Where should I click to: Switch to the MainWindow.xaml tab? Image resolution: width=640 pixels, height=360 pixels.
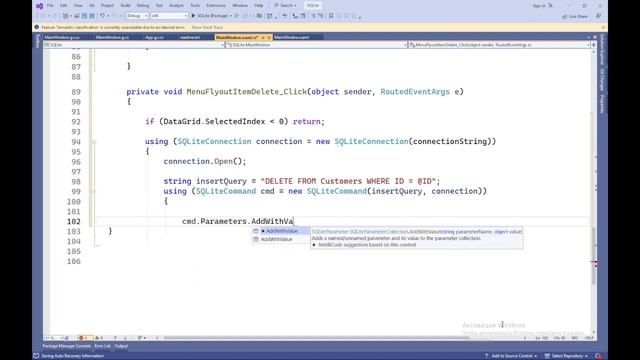tap(291, 37)
